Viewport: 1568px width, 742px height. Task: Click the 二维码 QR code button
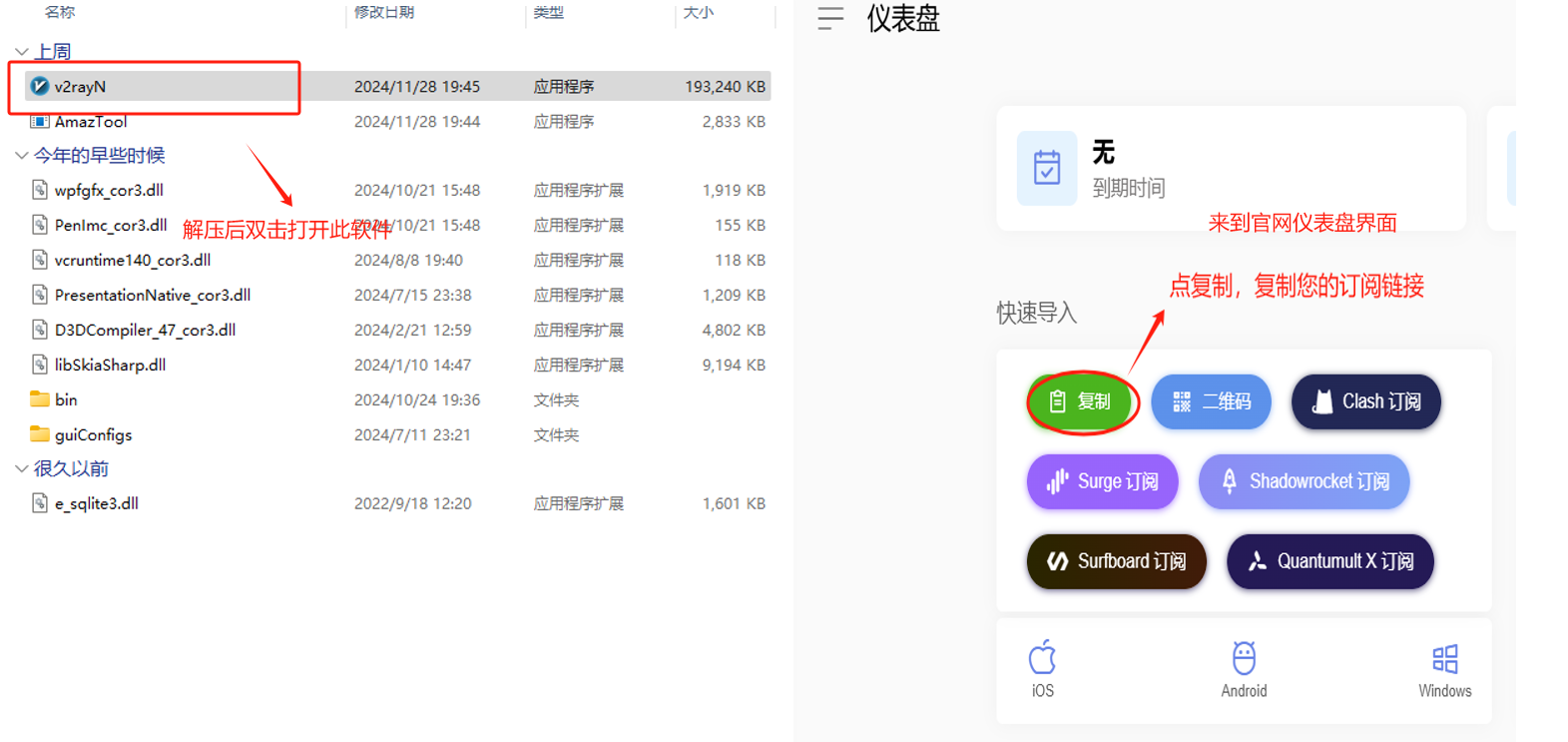tap(1211, 401)
